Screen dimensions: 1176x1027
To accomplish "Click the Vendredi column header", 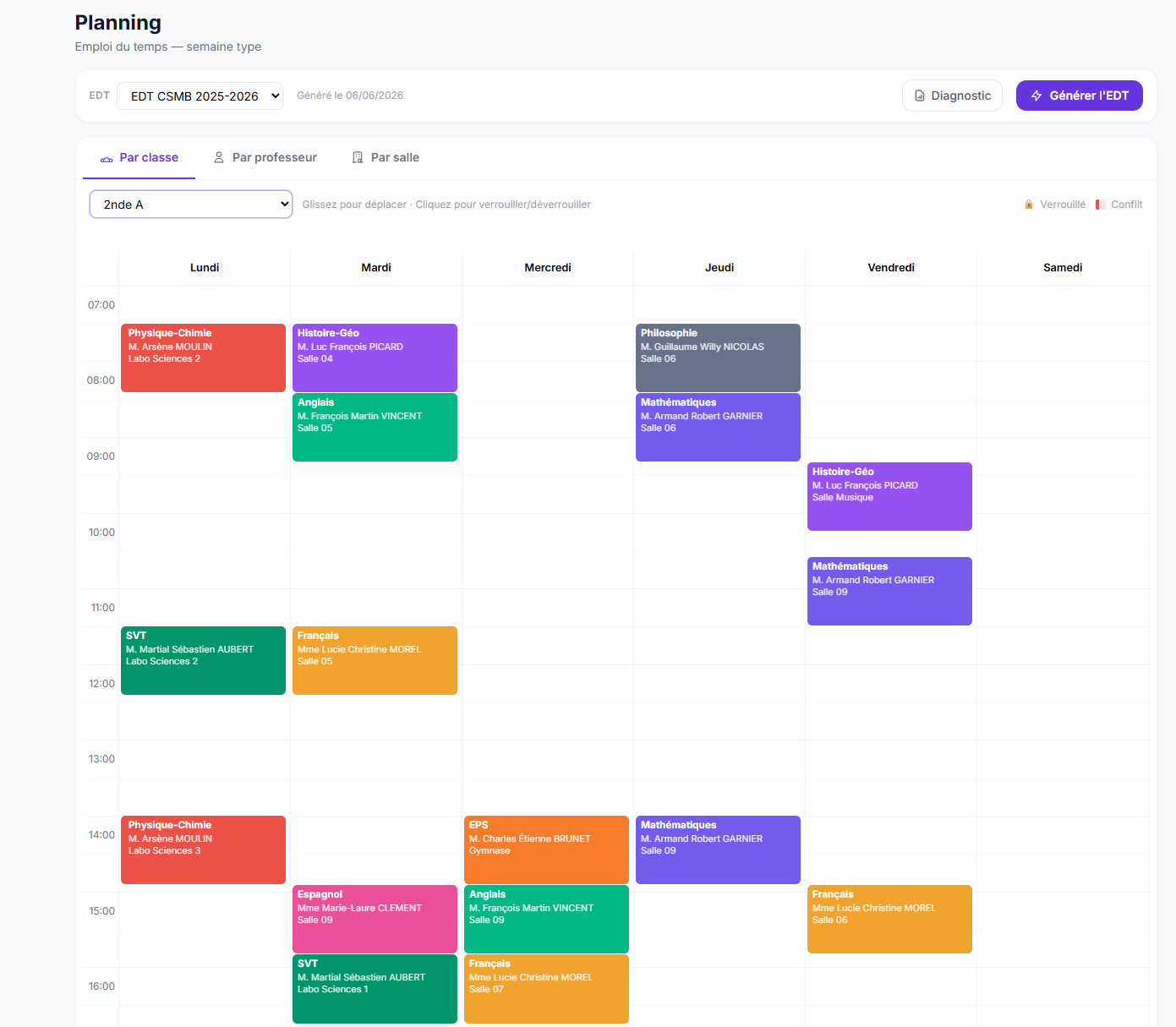I will click(891, 267).
